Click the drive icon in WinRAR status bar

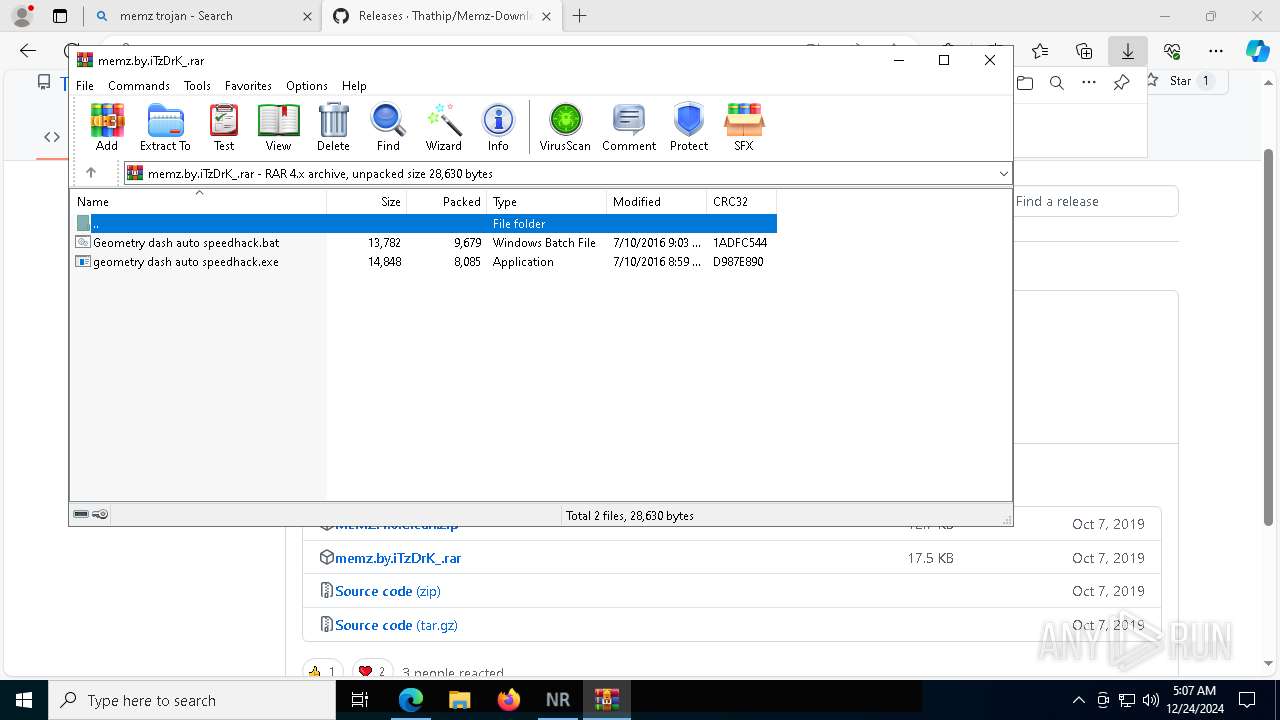tap(81, 514)
